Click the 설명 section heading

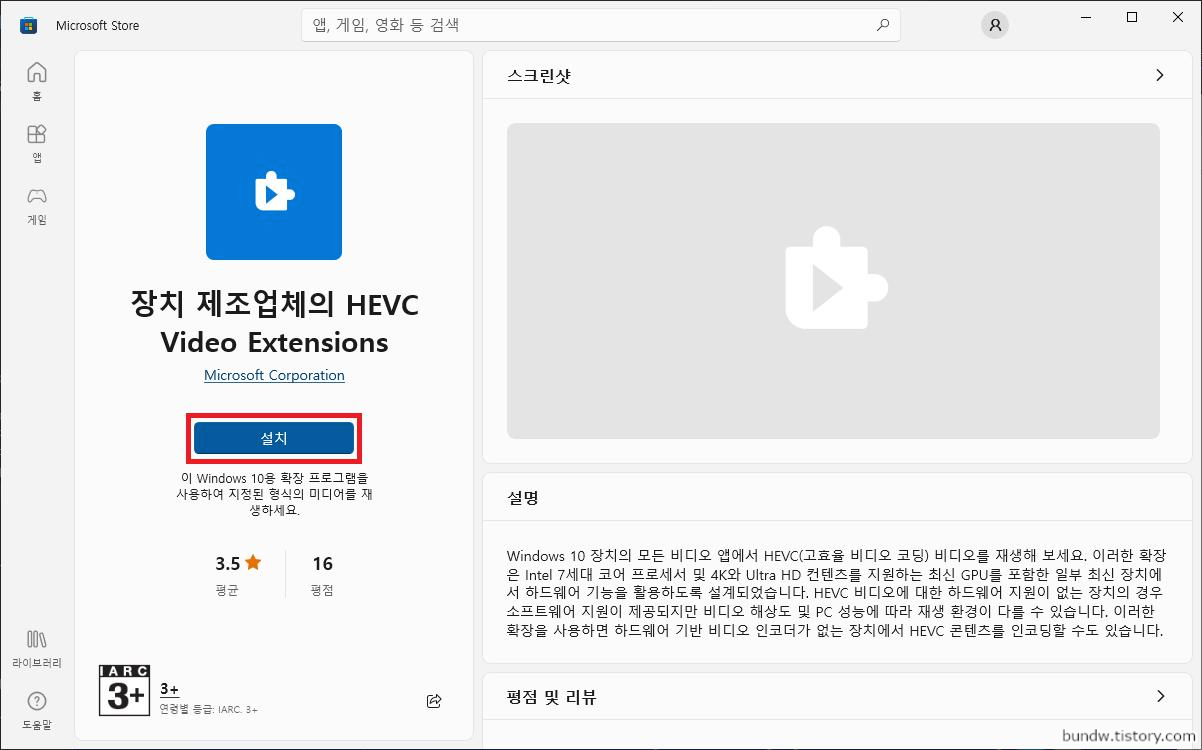pos(523,497)
